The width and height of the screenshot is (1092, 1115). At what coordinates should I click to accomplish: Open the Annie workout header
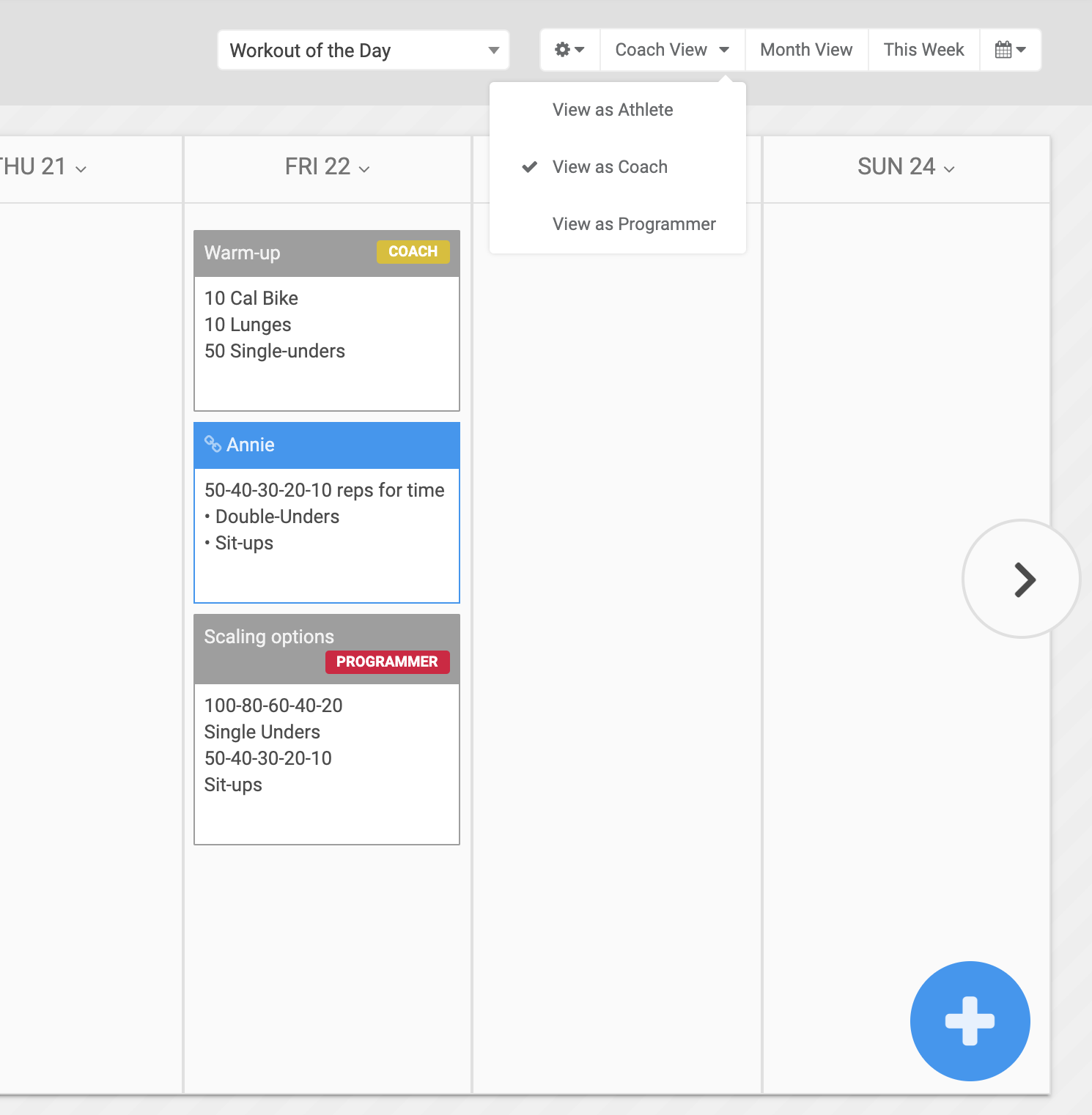tap(327, 445)
